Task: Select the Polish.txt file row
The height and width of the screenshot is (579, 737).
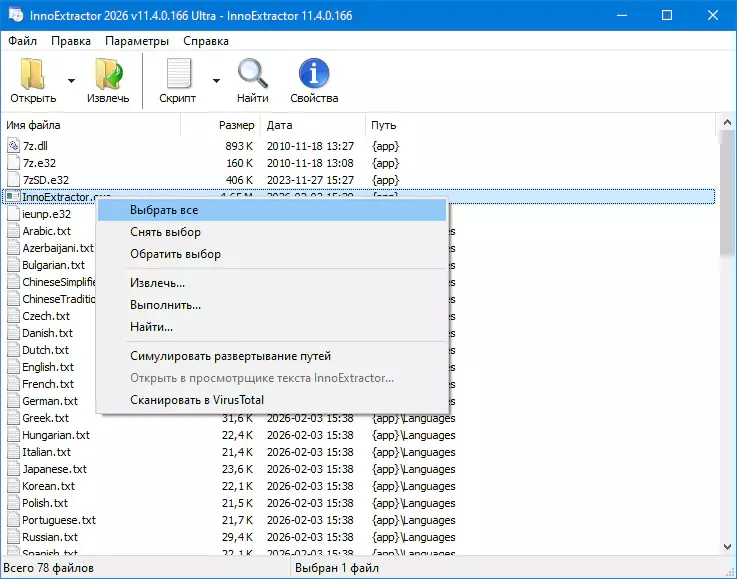Action: (45, 503)
